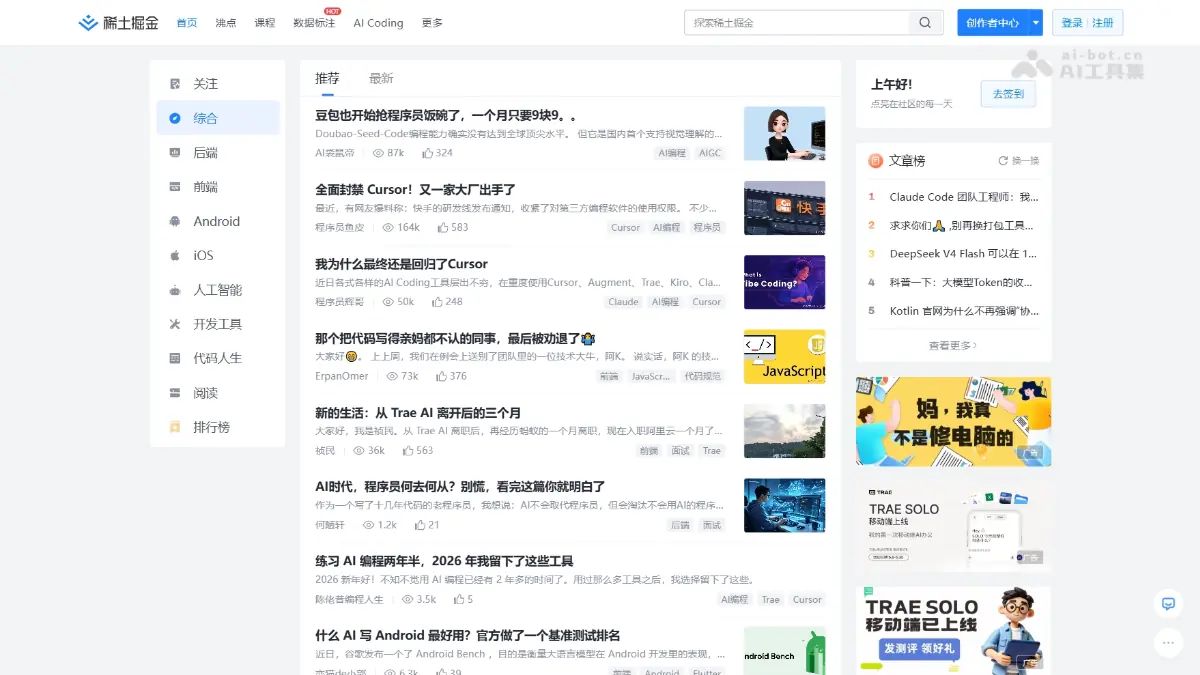1200x675 pixels.
Task: Open 沸点 in top navigation
Action: click(x=226, y=23)
